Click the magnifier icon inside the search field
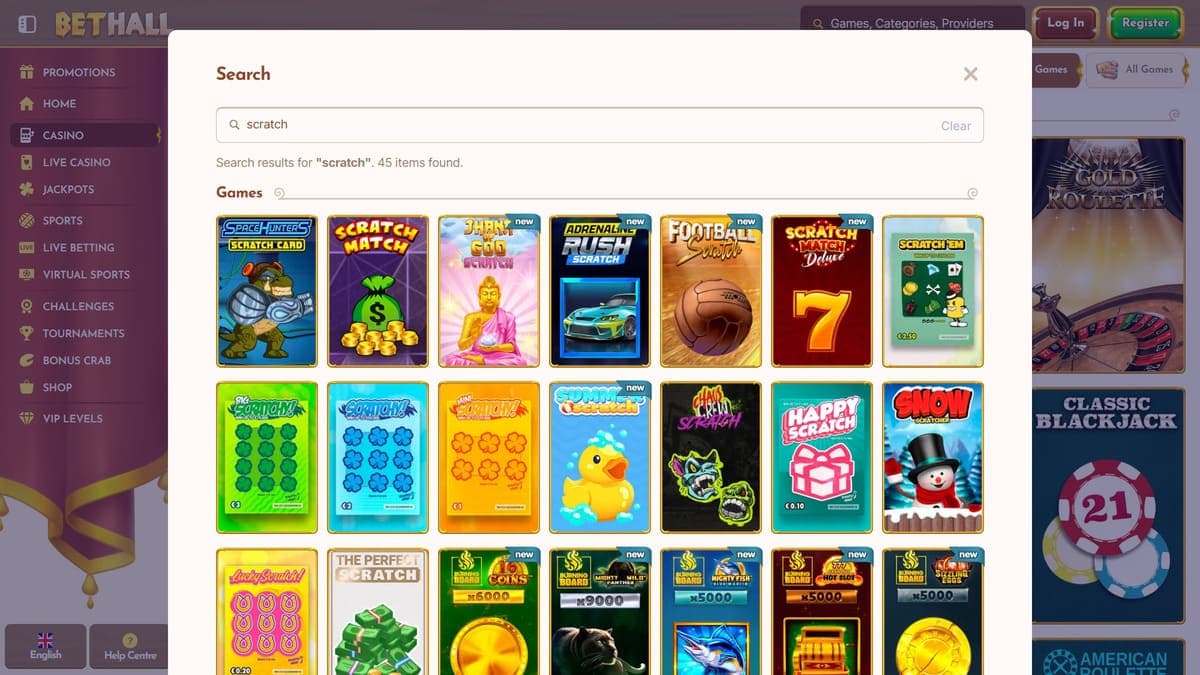 pyautogui.click(x=235, y=125)
